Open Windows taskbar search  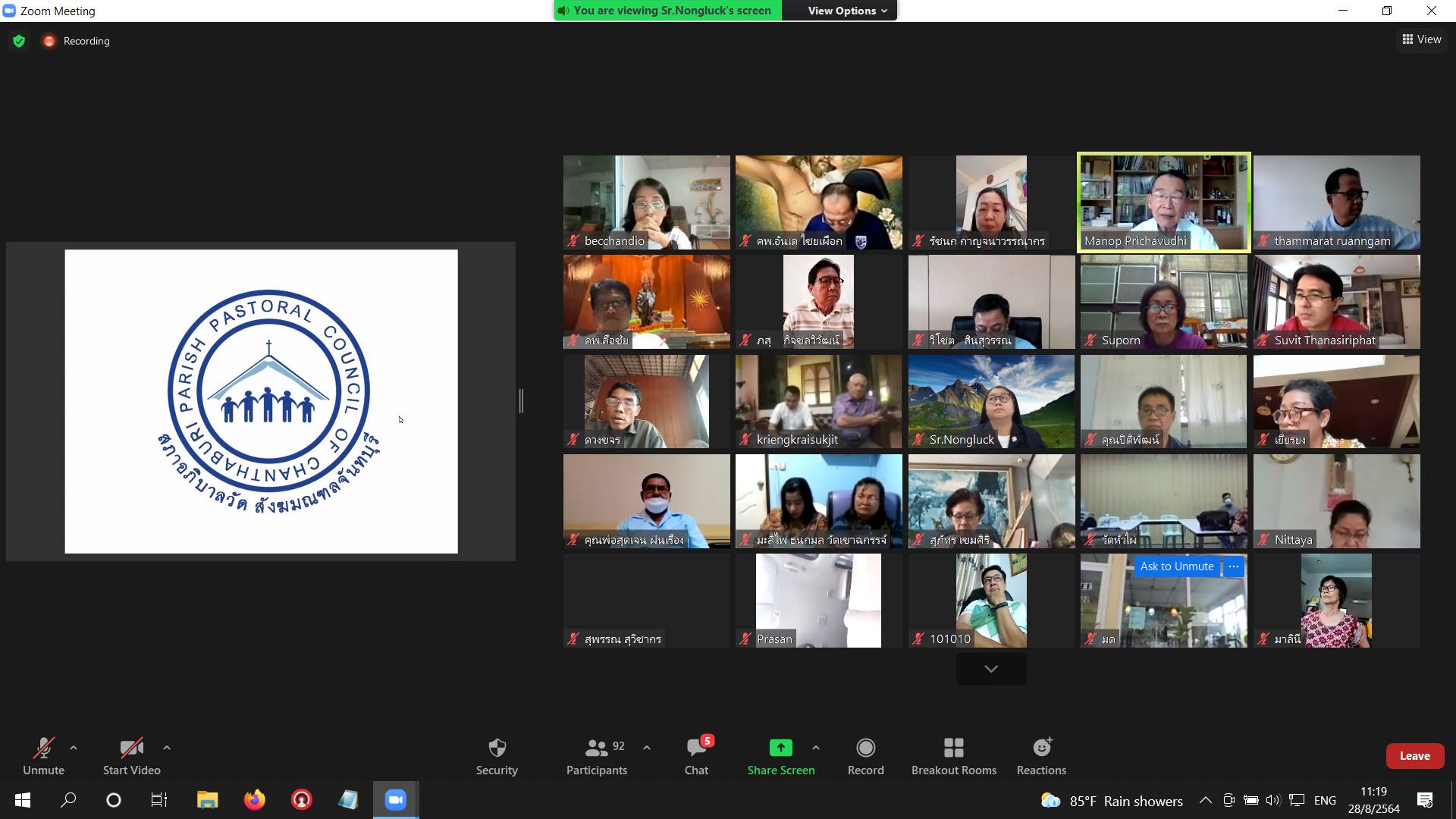pos(68,800)
